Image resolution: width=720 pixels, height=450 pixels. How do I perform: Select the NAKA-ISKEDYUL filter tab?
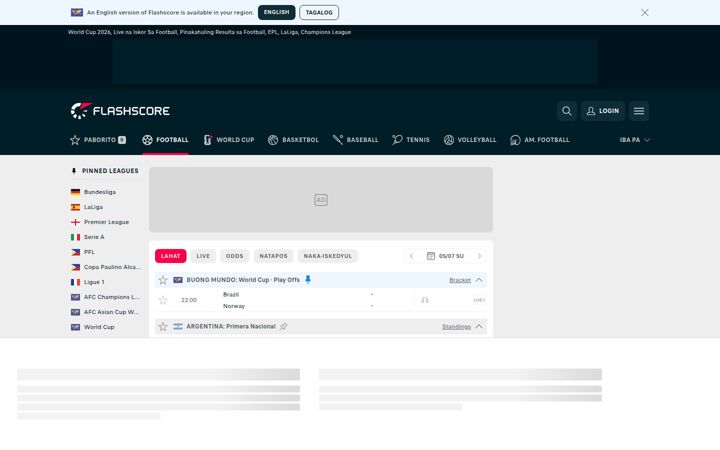[327, 256]
